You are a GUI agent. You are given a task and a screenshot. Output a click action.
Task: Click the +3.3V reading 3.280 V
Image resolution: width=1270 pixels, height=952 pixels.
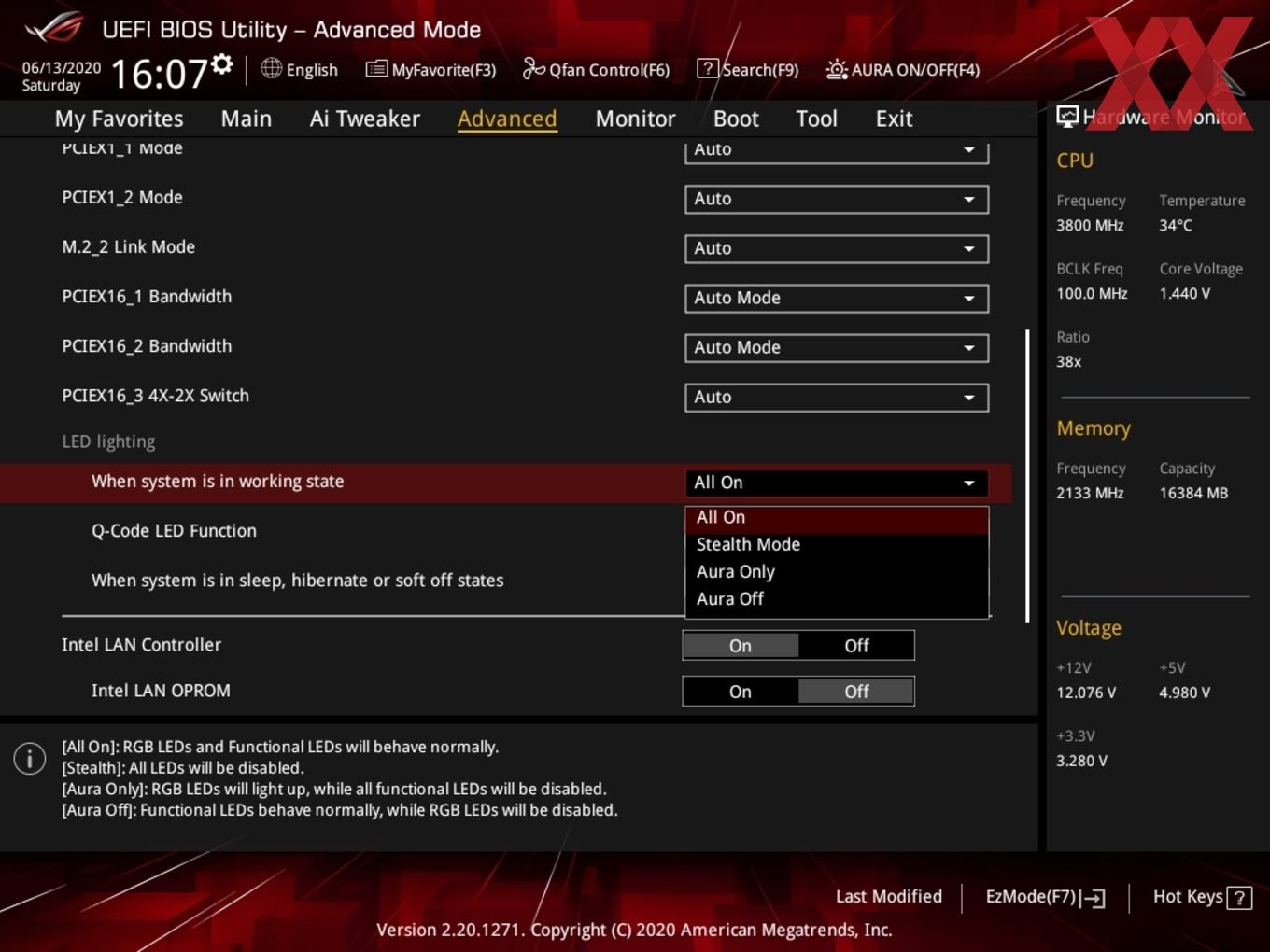pyautogui.click(x=1081, y=761)
